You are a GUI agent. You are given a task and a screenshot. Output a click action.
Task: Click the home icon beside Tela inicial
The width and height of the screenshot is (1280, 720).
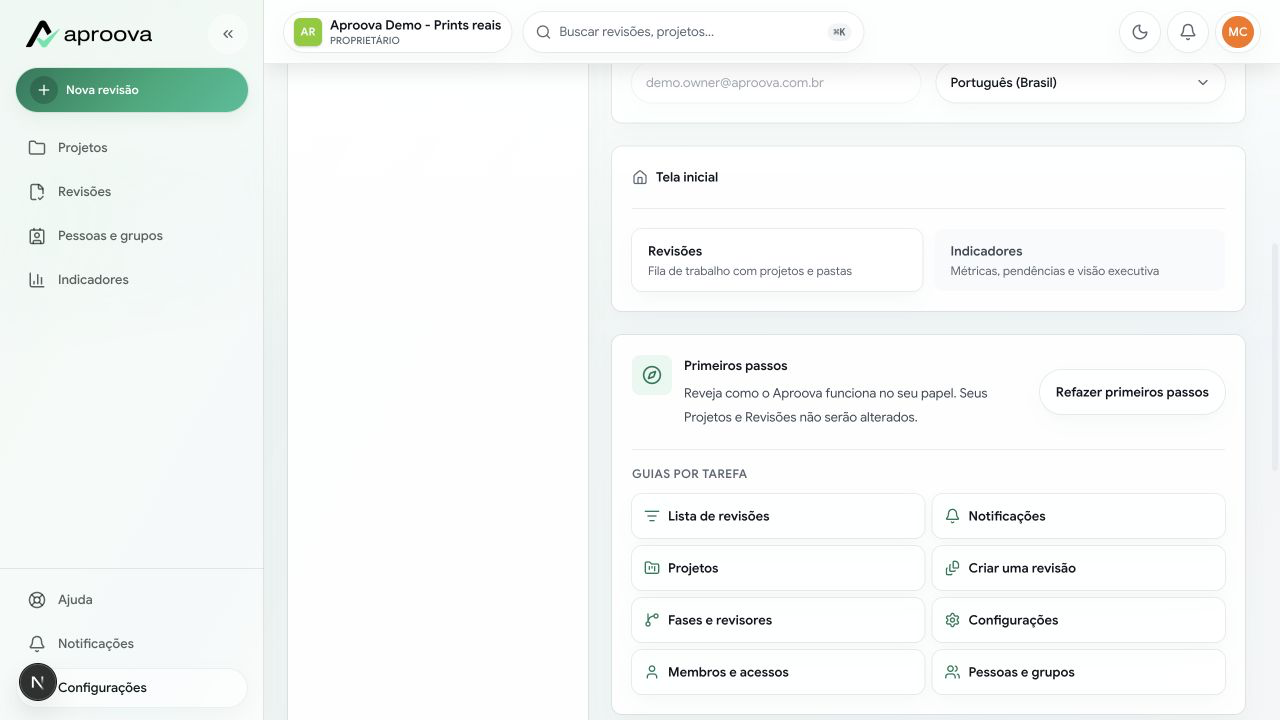640,177
